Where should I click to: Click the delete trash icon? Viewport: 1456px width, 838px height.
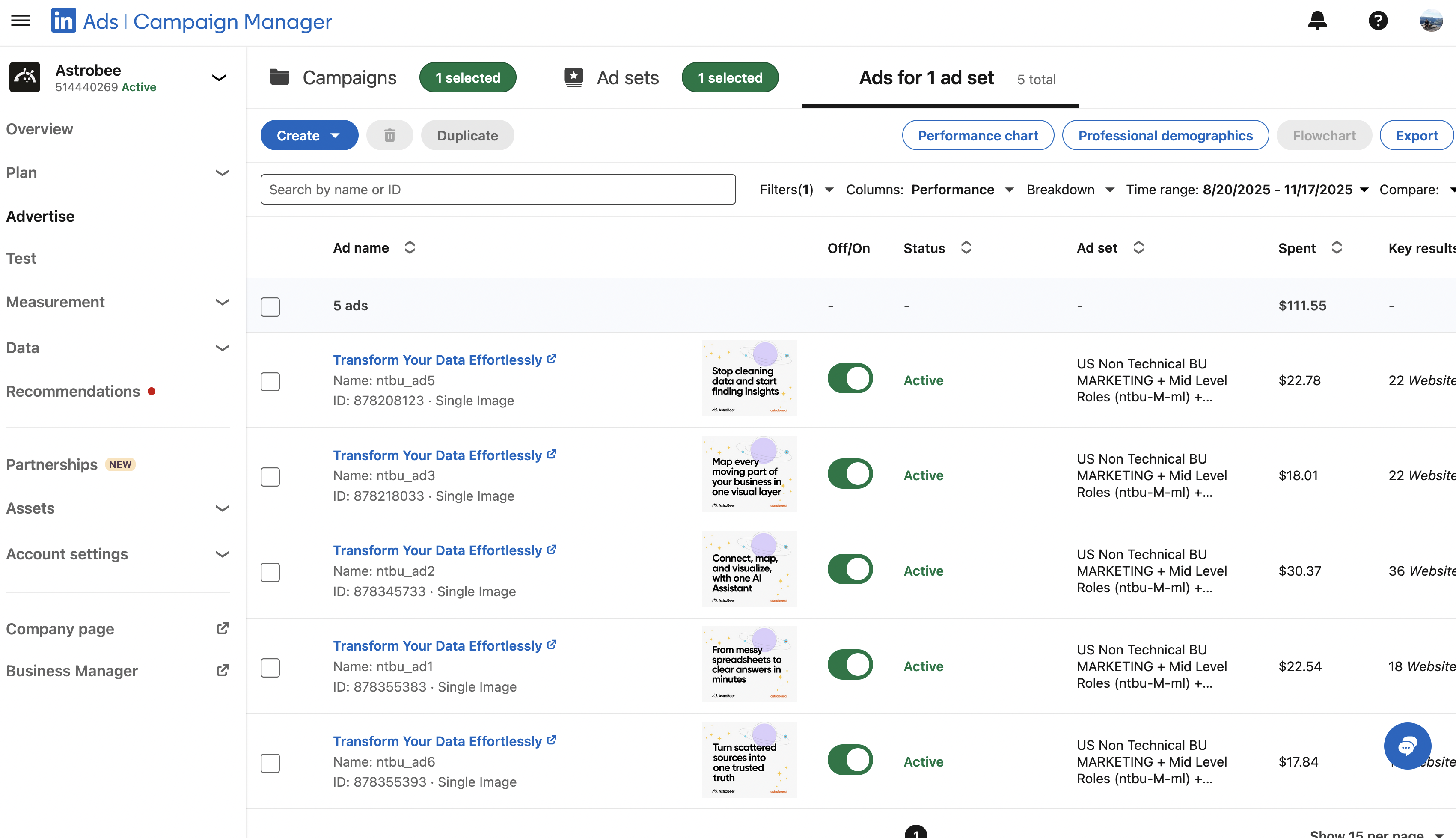[389, 135]
